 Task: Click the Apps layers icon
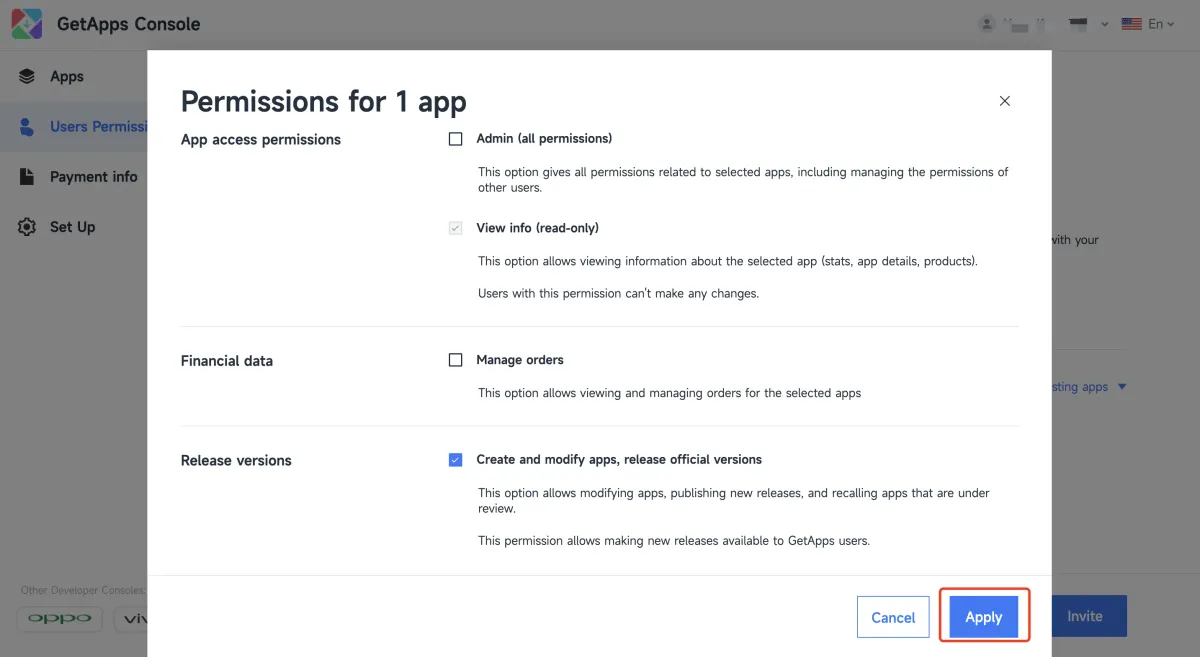pos(28,77)
